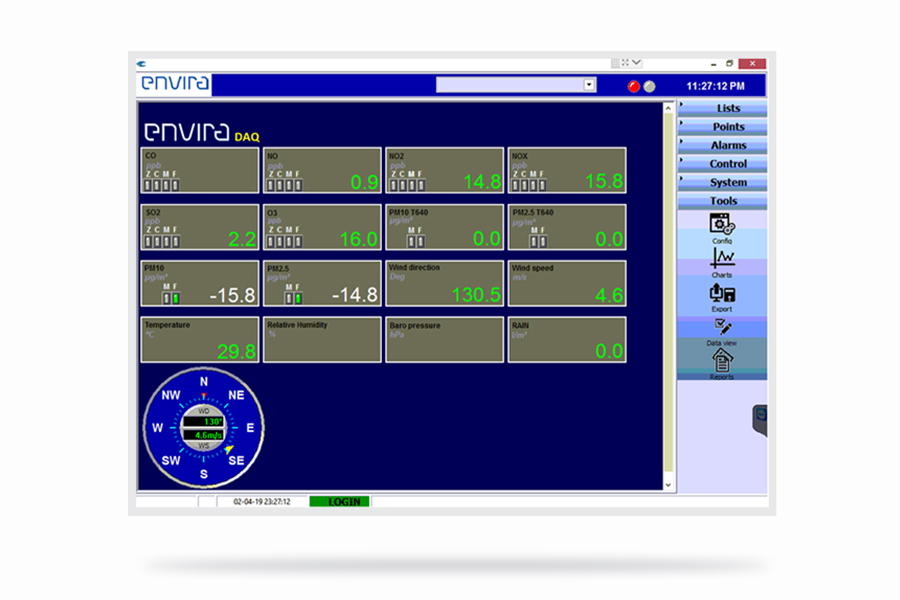
Task: Click the status bar timestamp 02-04-19 23:27:12
Action: (x=262, y=502)
